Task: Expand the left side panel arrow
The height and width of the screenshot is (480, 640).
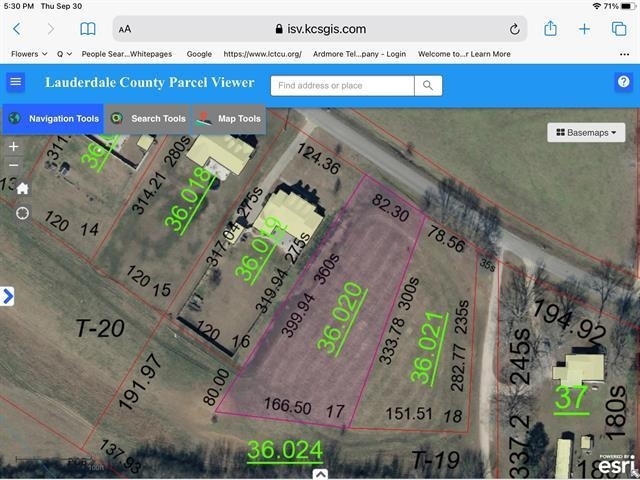Action: [8, 296]
